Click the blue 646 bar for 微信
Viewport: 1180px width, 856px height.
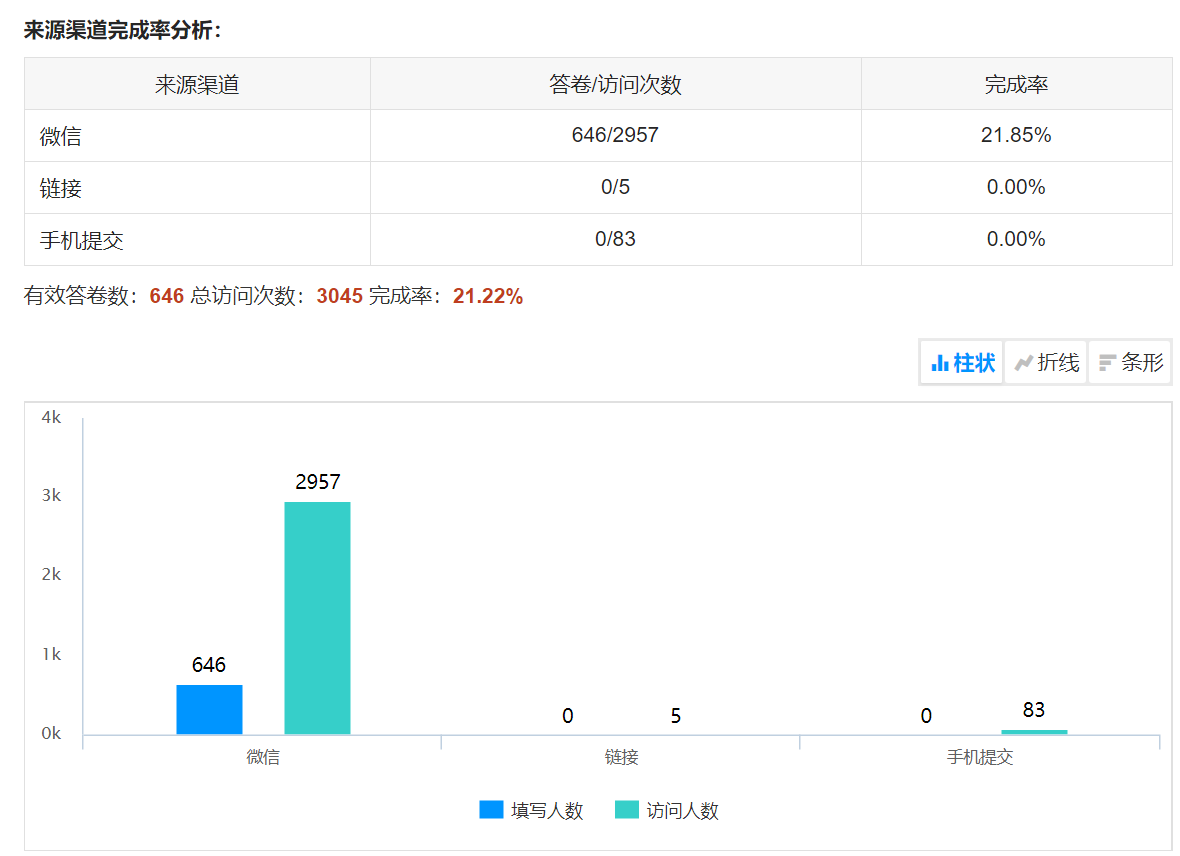point(209,709)
